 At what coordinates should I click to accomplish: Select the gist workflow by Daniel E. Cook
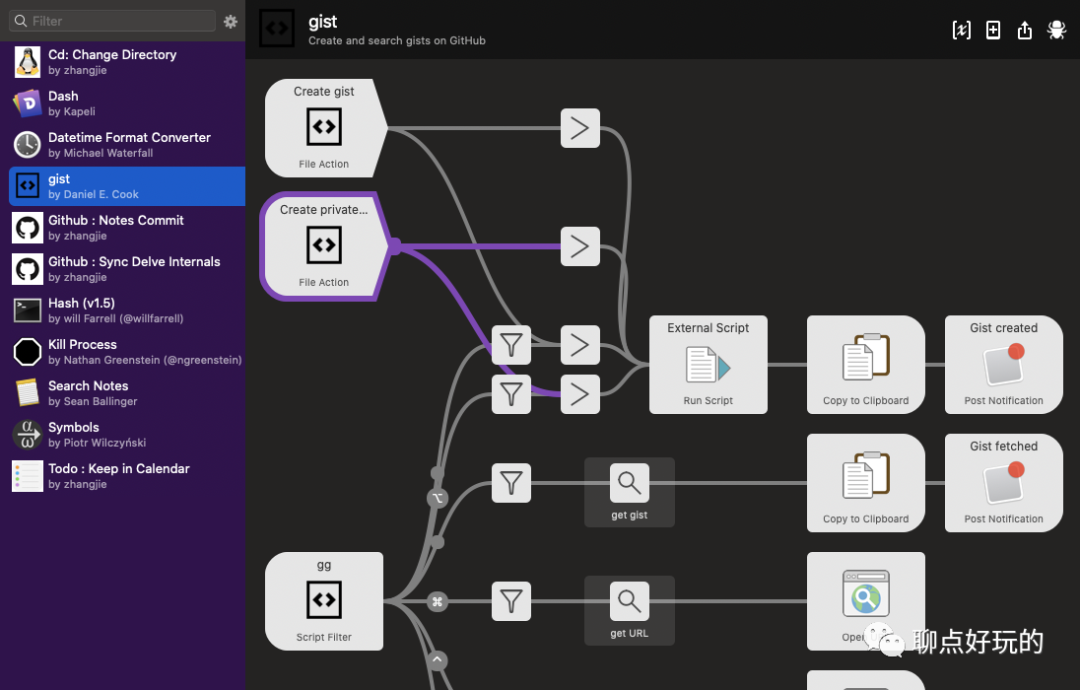127,186
